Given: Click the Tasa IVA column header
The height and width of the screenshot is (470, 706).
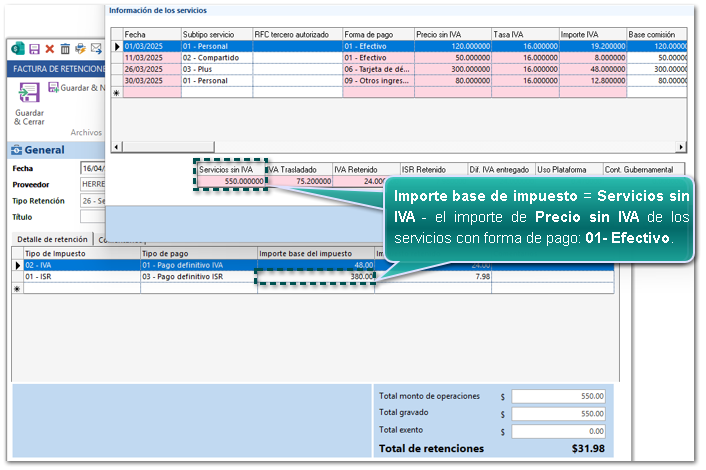Looking at the screenshot, I should [x=525, y=34].
